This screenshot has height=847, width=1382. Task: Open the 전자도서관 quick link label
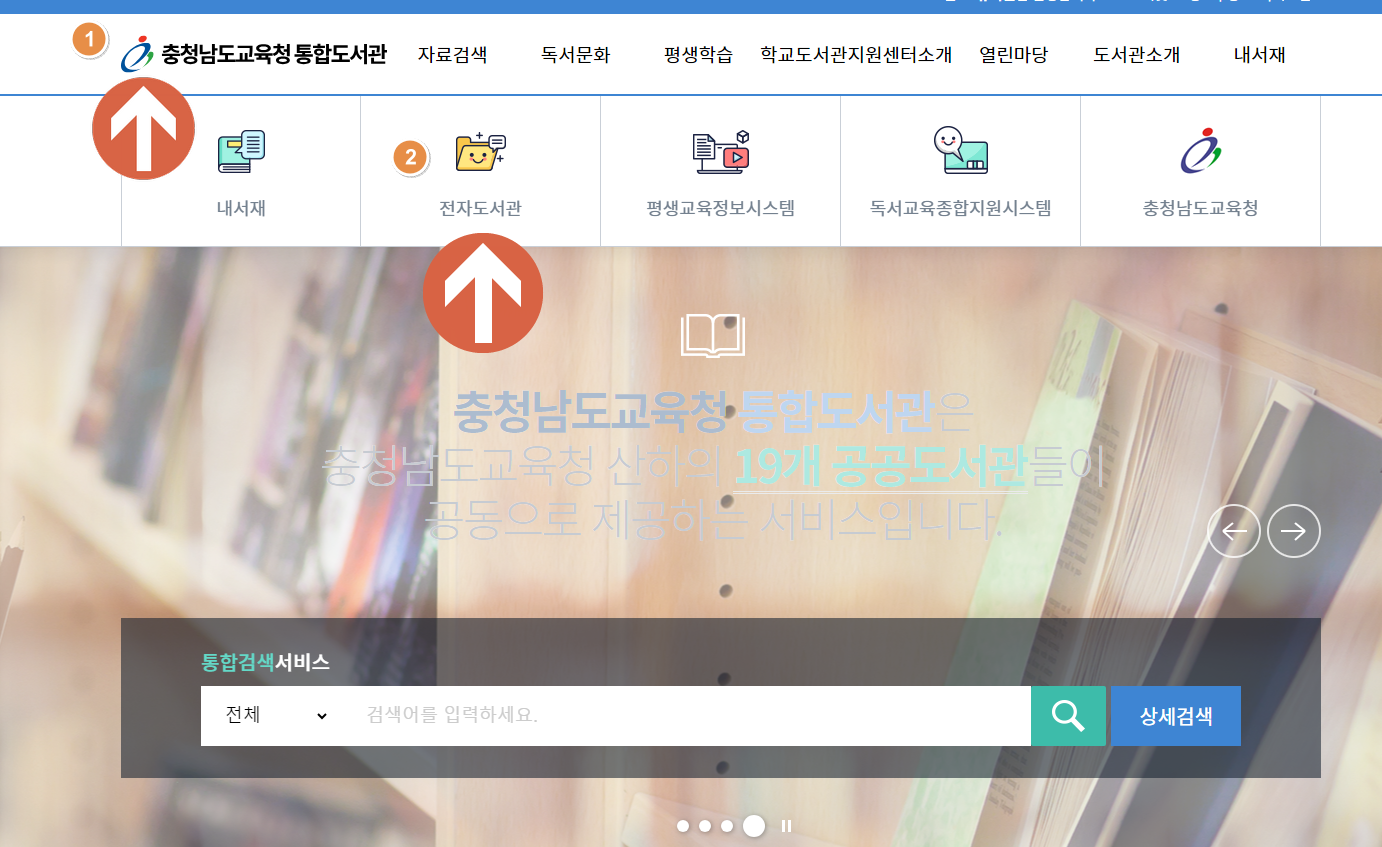(x=480, y=209)
